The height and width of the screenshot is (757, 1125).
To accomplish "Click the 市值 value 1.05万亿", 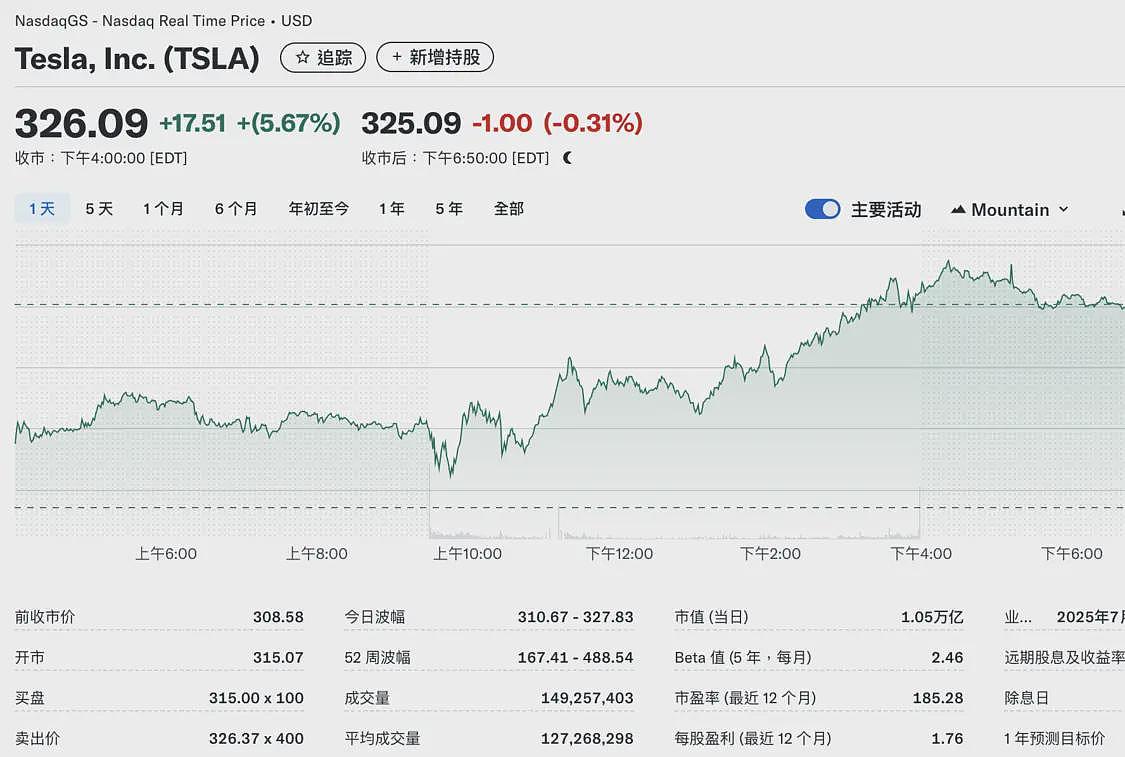I will click(932, 617).
